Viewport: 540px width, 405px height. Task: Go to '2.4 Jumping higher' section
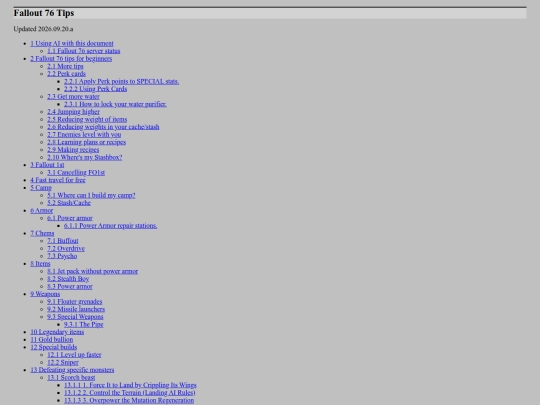tap(73, 112)
